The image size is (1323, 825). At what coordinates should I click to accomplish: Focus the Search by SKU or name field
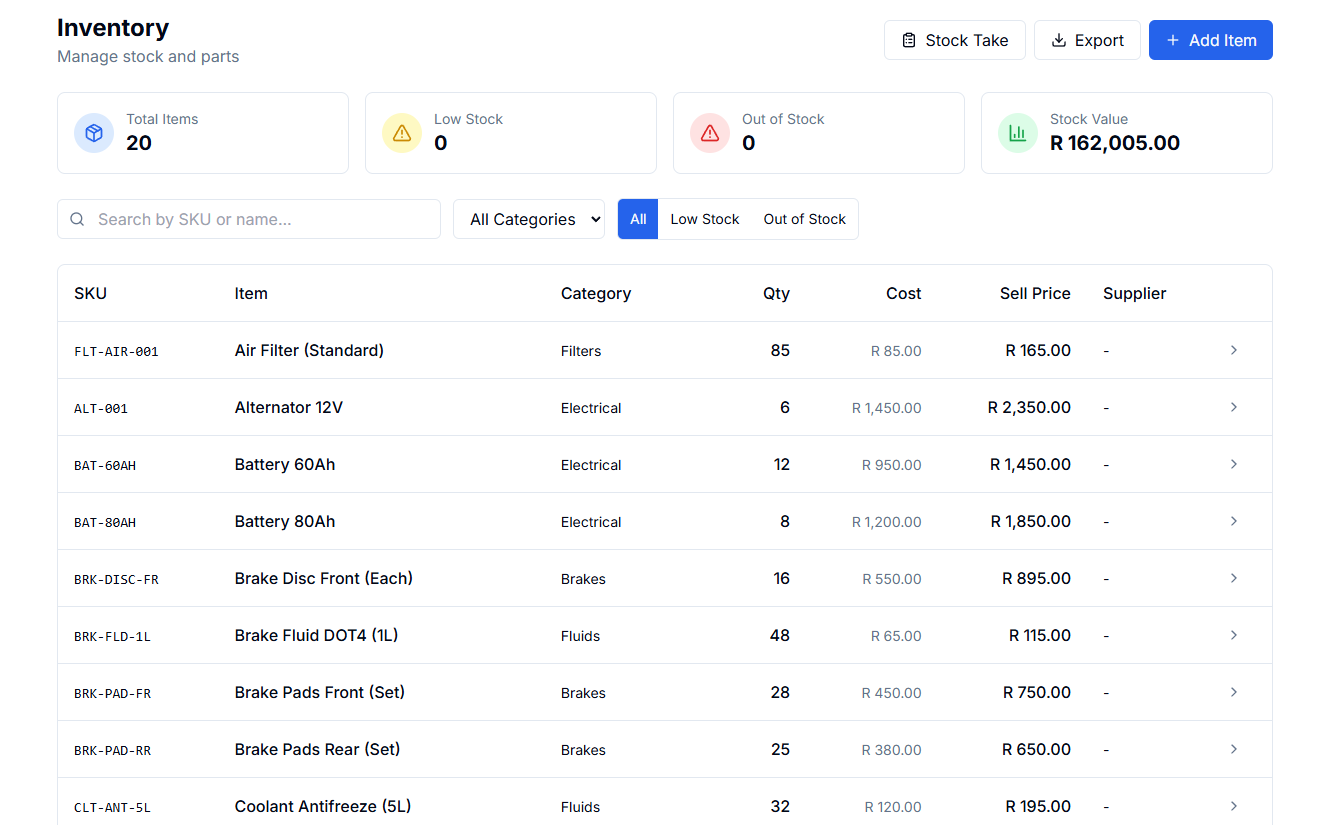pyautogui.click(x=262, y=219)
